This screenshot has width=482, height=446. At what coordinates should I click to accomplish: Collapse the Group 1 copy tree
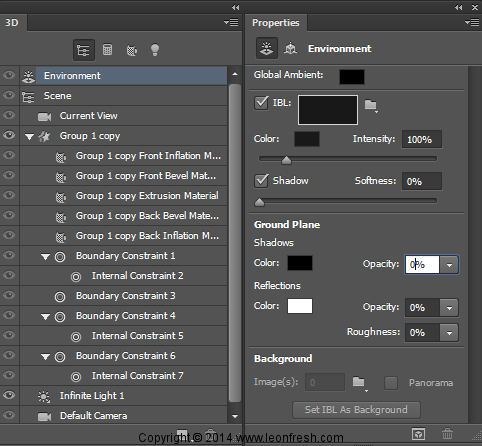(29, 136)
